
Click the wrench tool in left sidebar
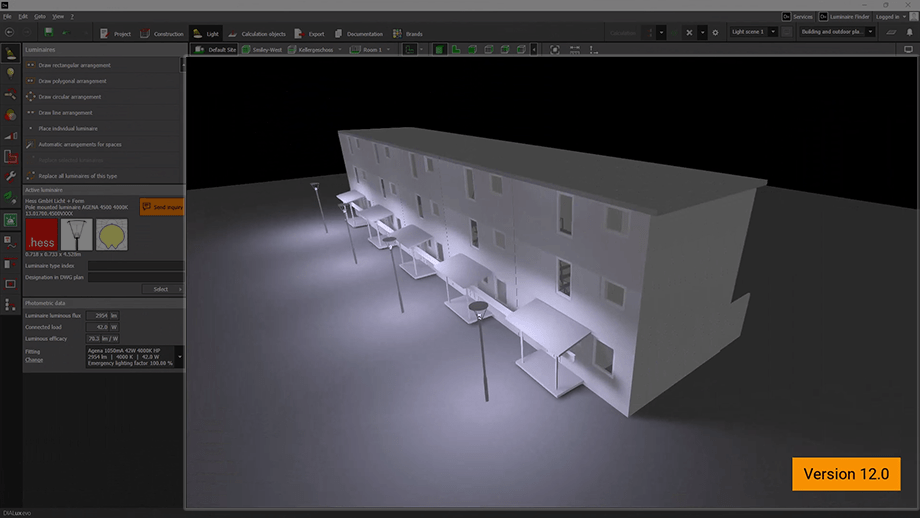pyautogui.click(x=11, y=176)
